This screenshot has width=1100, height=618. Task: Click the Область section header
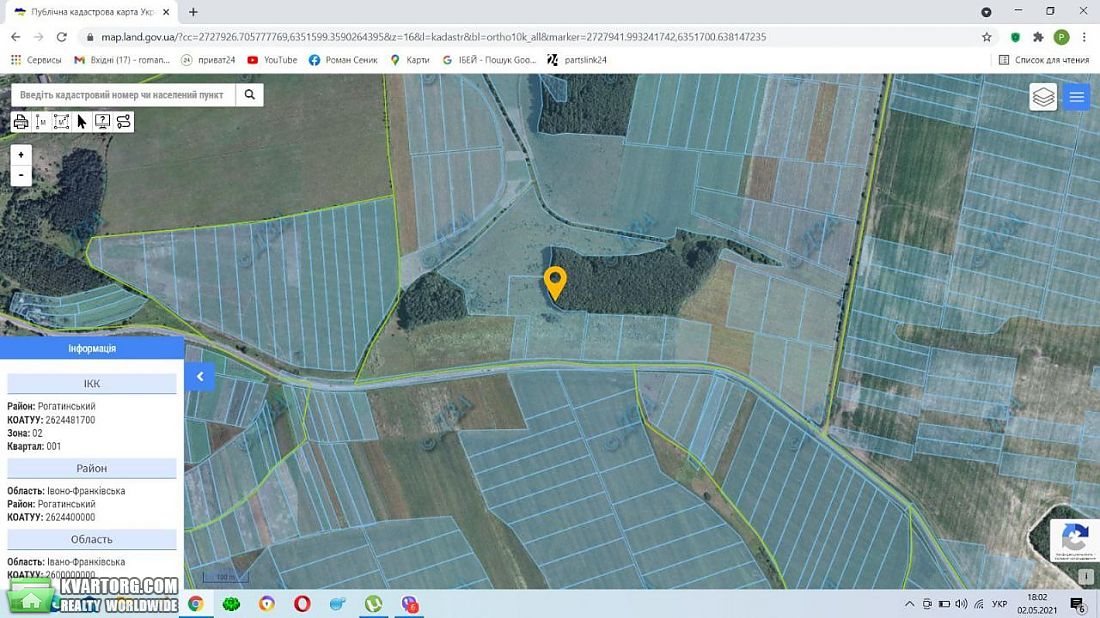point(92,539)
